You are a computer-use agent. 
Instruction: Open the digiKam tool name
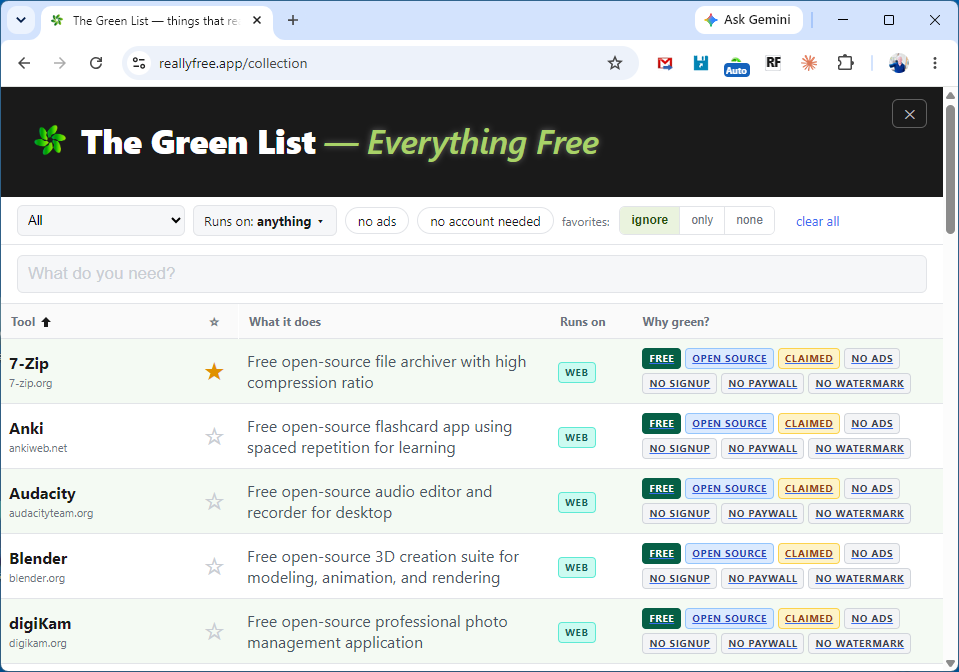point(40,624)
